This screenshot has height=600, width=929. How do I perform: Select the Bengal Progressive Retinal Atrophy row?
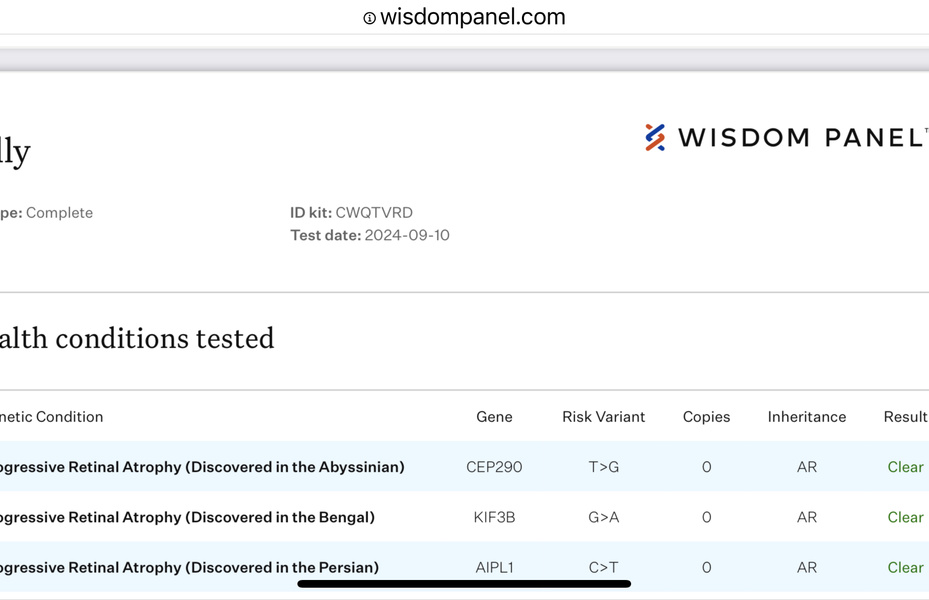[186, 517]
